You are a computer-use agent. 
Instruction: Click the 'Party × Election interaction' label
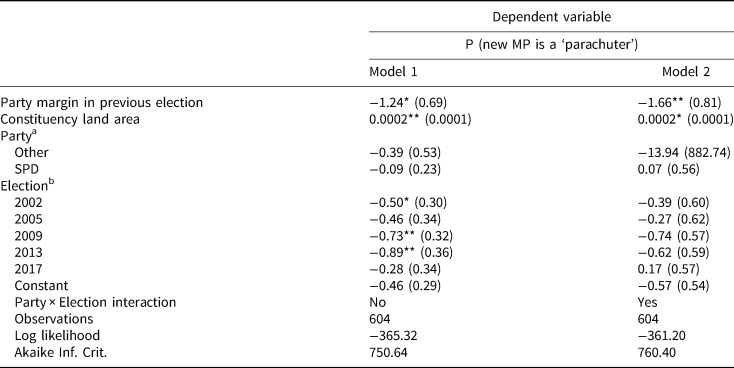(x=95, y=302)
